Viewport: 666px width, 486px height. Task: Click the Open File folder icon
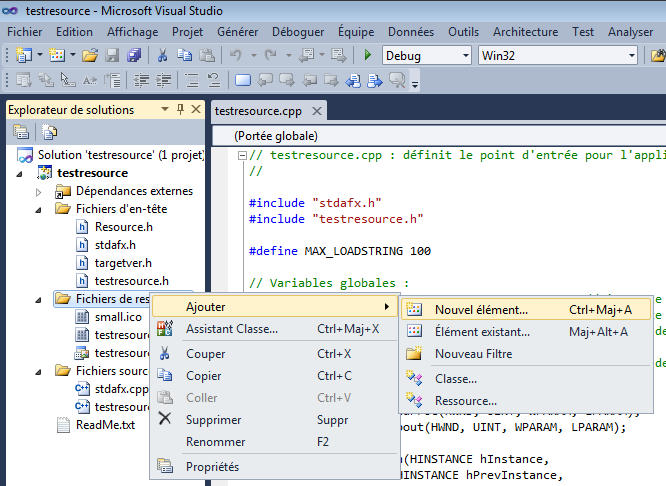tap(90, 55)
